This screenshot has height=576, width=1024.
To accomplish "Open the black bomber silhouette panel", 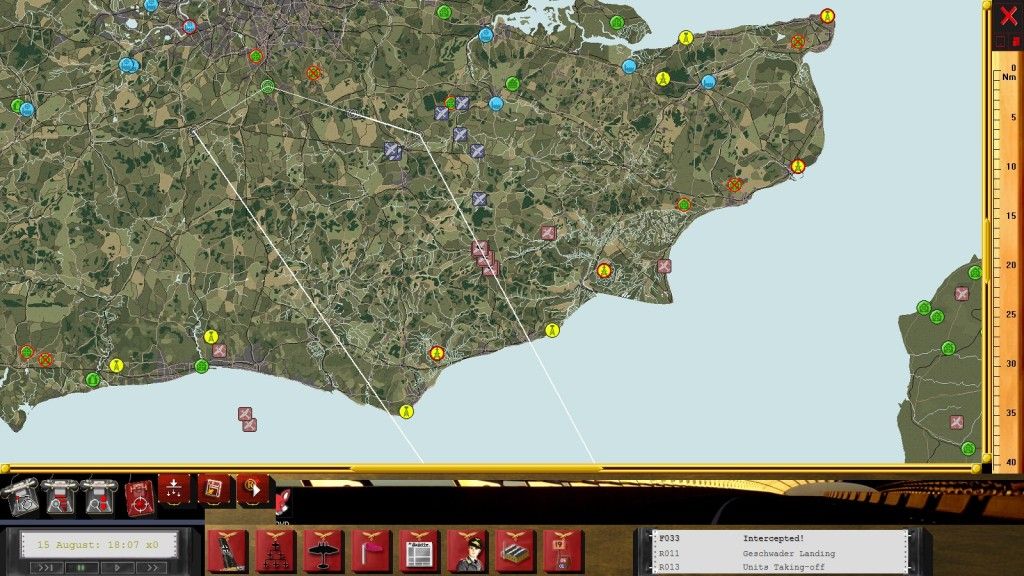I will coord(323,552).
